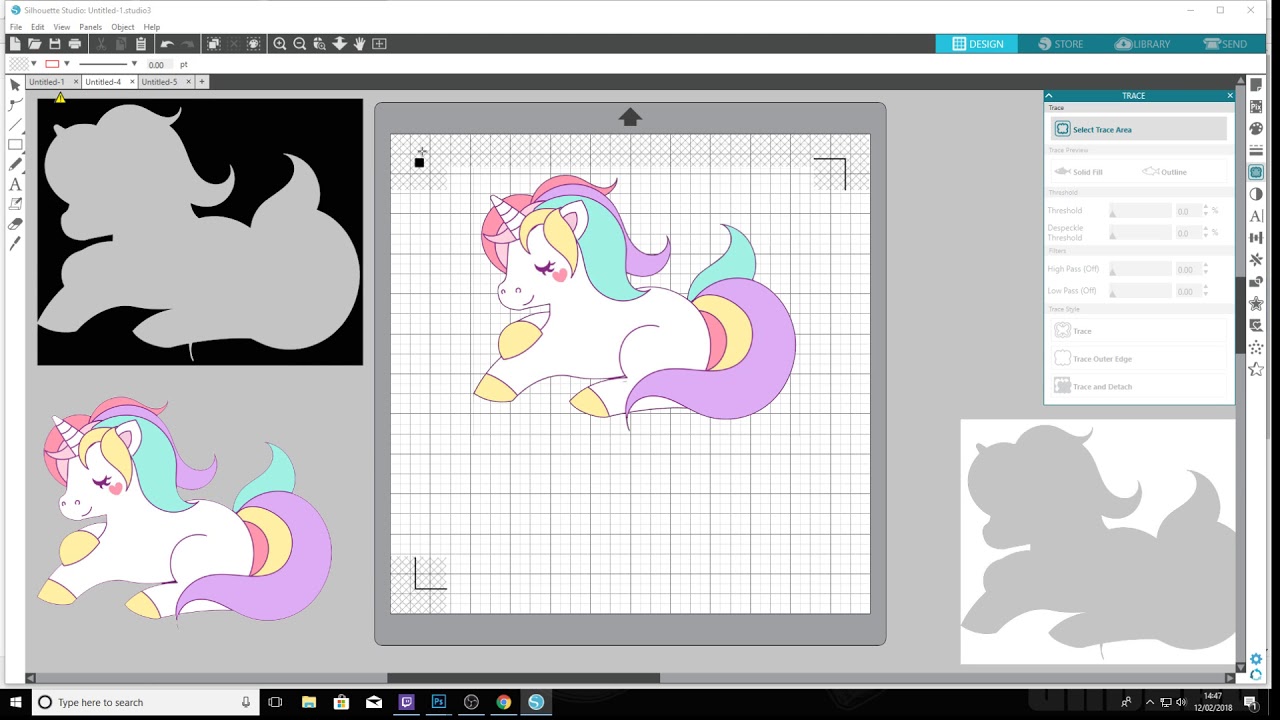1280x720 pixels.
Task: Click the Fit to Window icon
Action: tap(379, 44)
